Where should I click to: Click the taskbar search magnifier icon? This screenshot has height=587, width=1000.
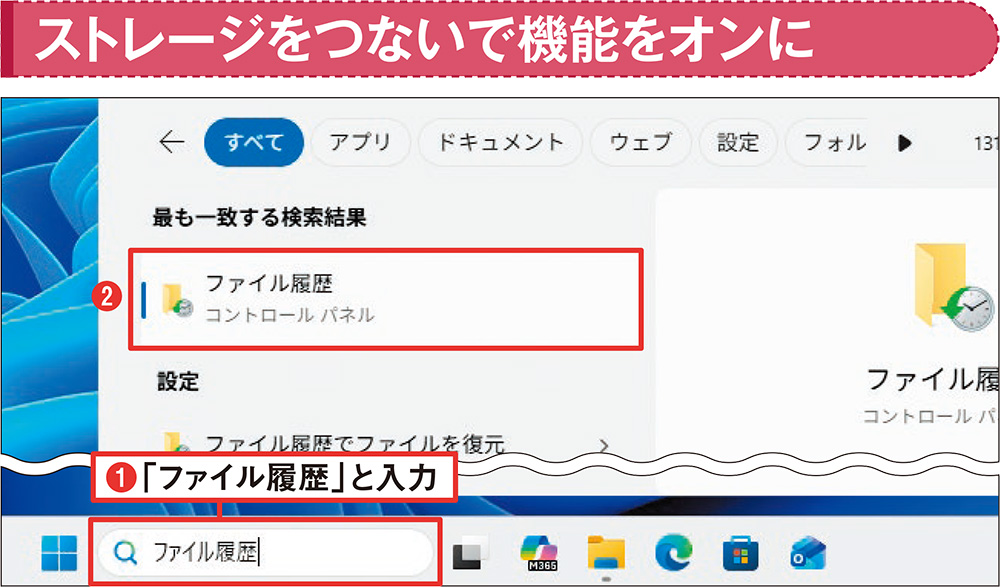coord(125,553)
